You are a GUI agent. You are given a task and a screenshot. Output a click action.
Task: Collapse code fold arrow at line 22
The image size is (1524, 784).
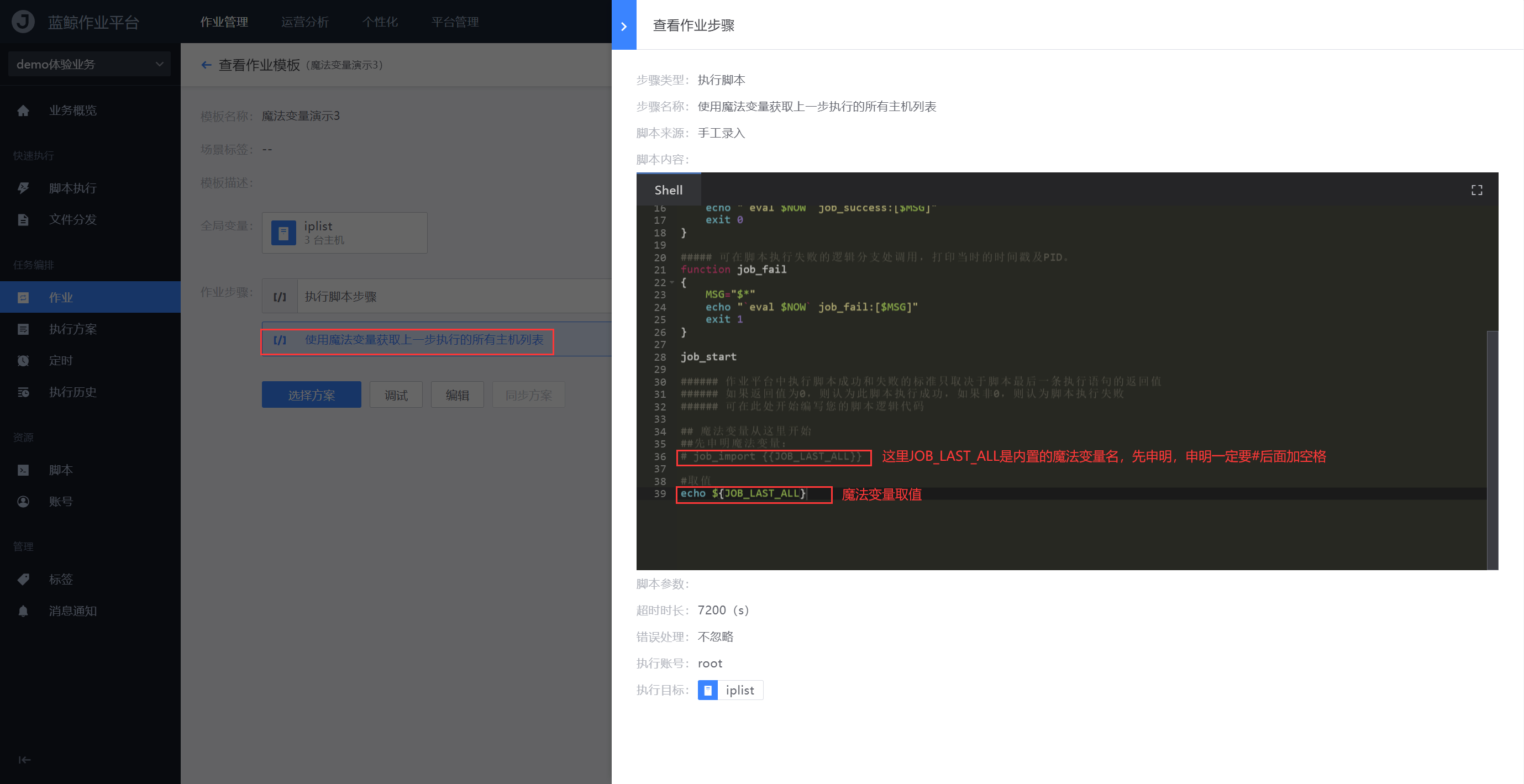click(672, 282)
